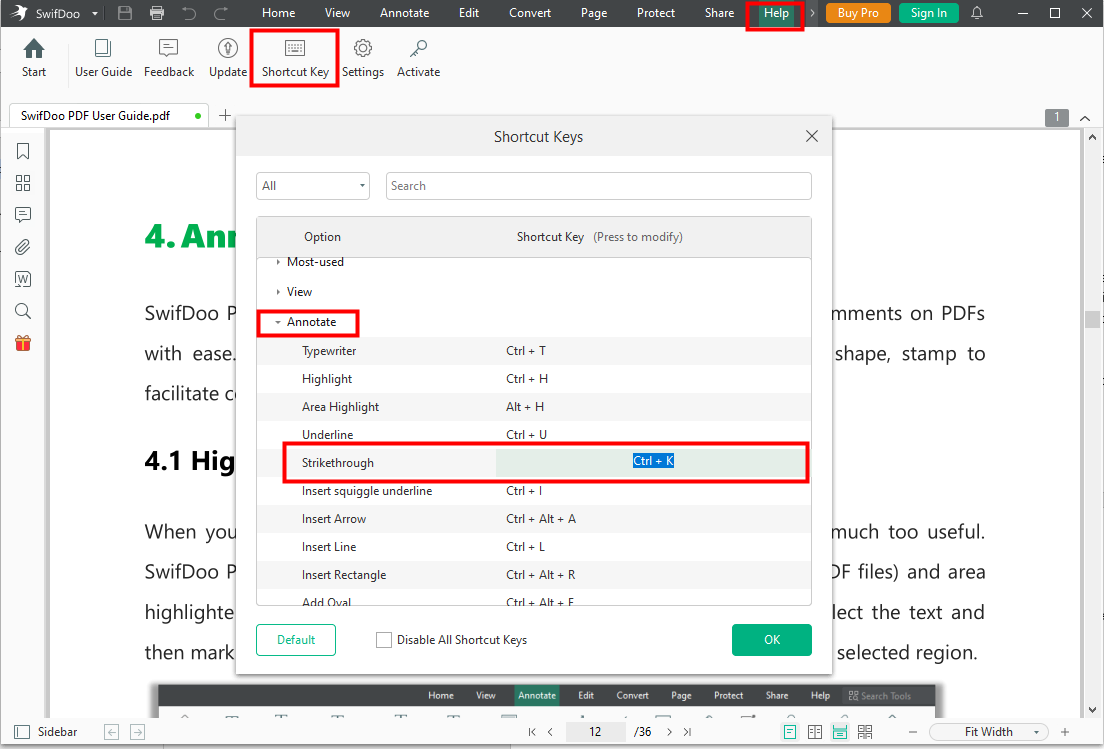Open the Home tab
Image resolution: width=1104 pixels, height=749 pixels.
278,13
